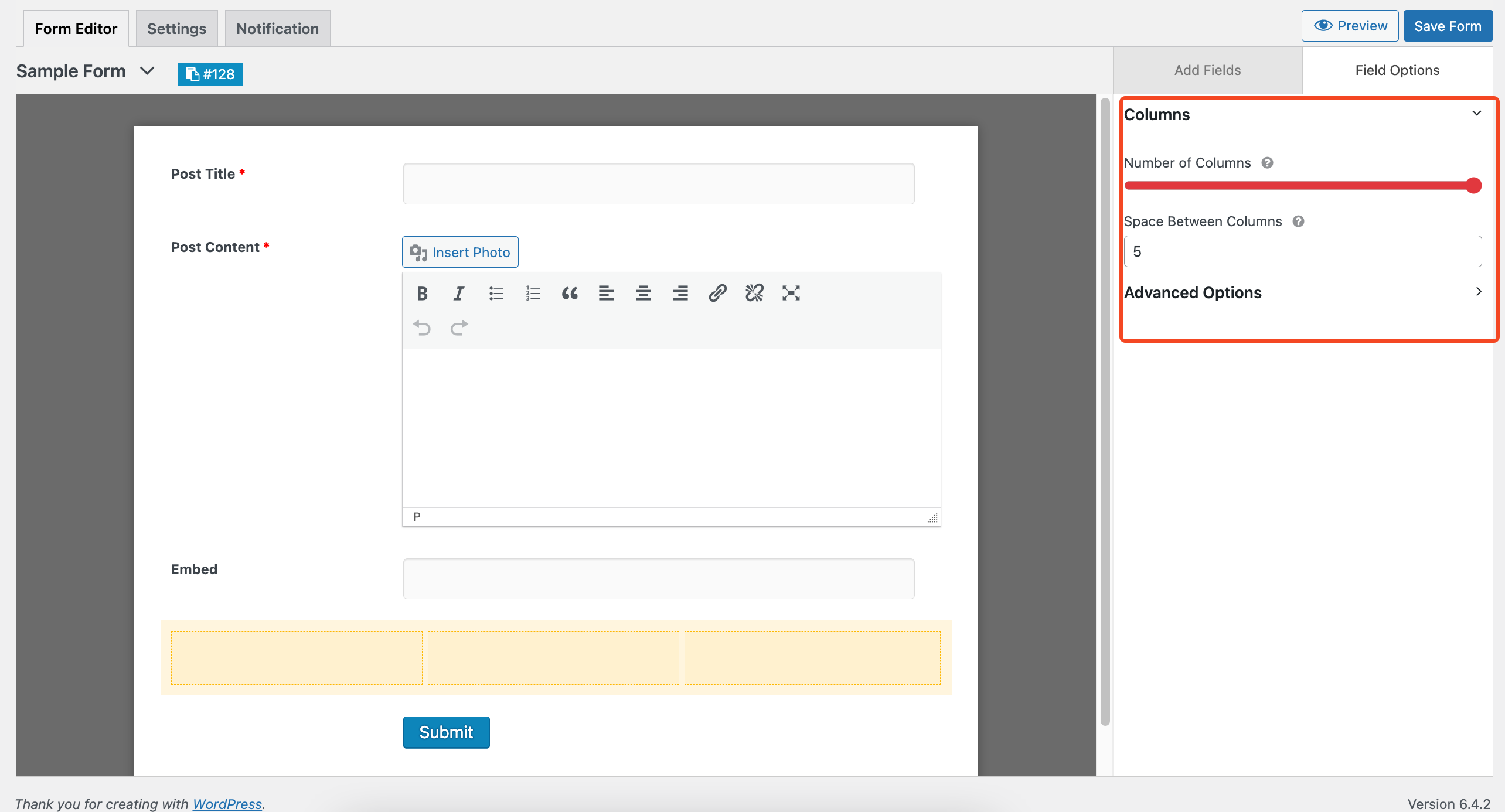Screen dimensions: 1505x812
Task: Click the Insert Link icon
Action: (717, 293)
